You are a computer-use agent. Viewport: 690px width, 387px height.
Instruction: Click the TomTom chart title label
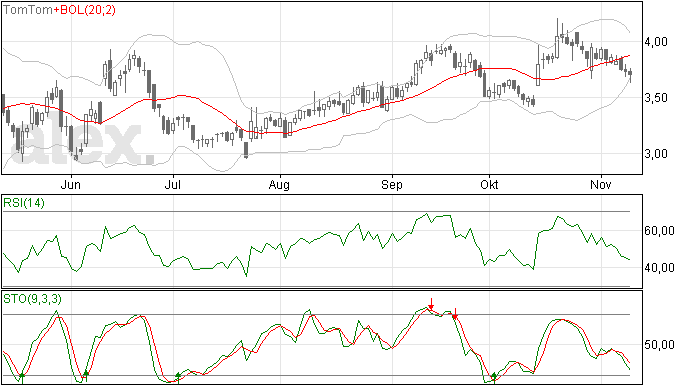click(28, 10)
